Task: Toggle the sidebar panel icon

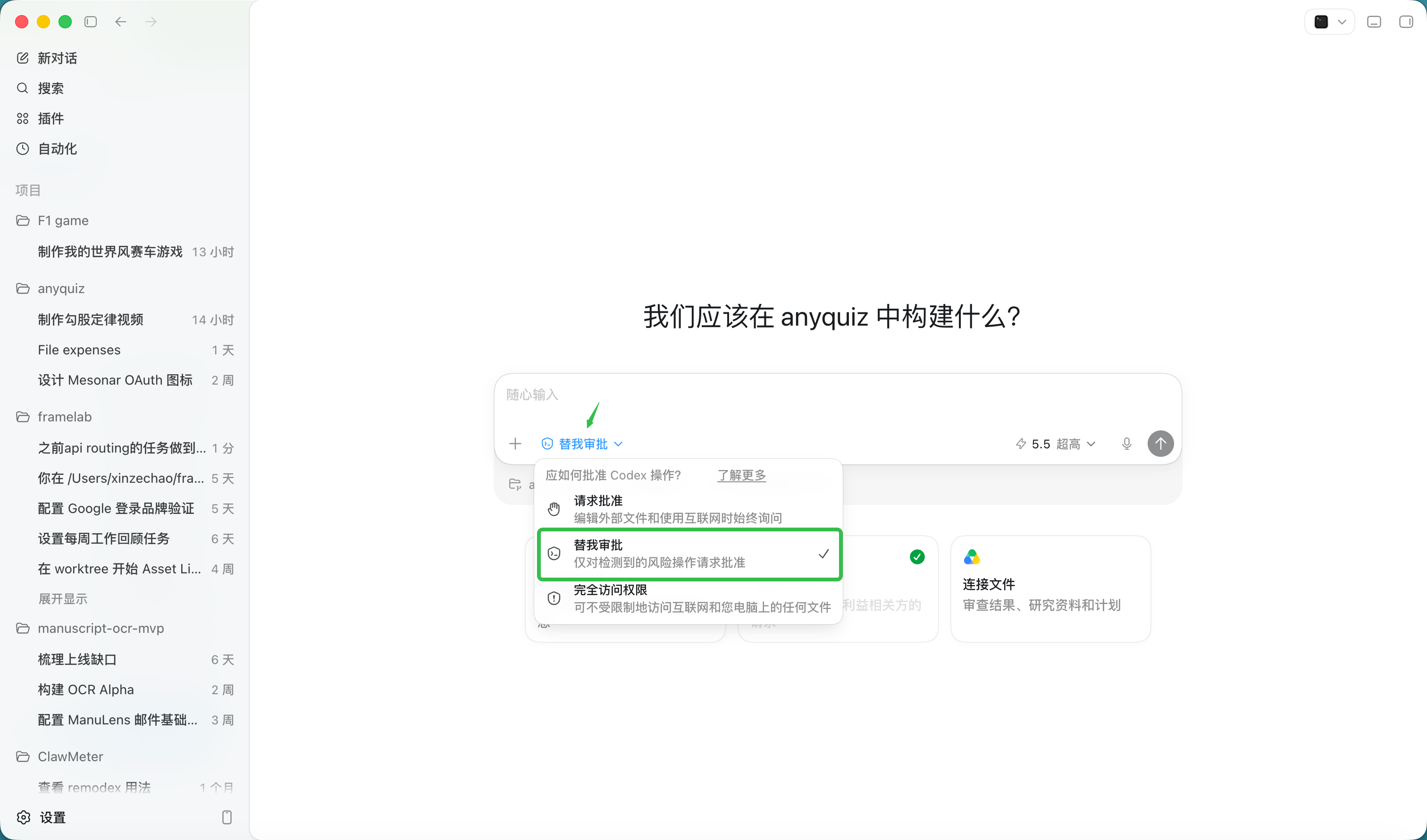Action: [91, 22]
